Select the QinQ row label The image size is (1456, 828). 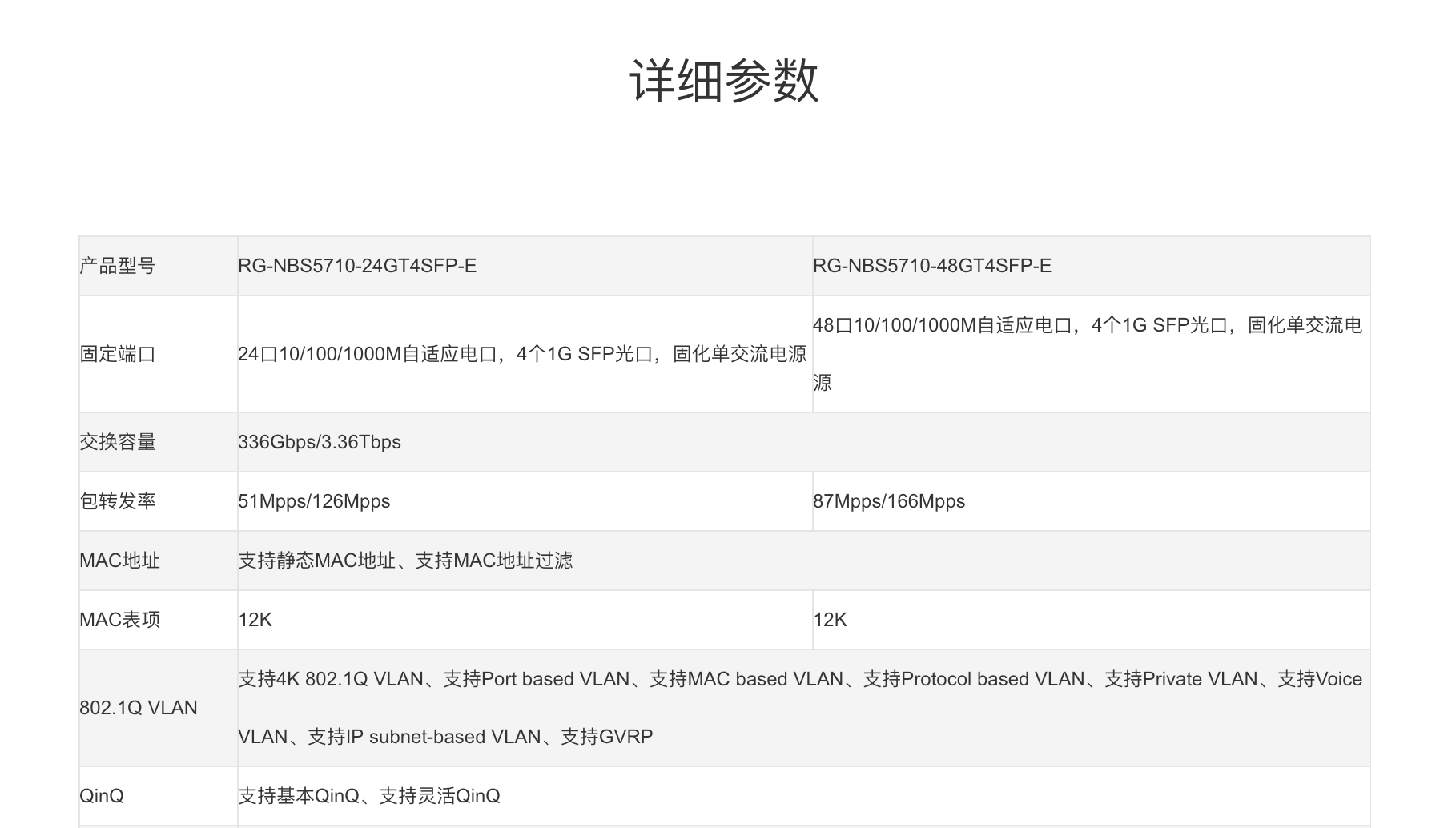(102, 796)
